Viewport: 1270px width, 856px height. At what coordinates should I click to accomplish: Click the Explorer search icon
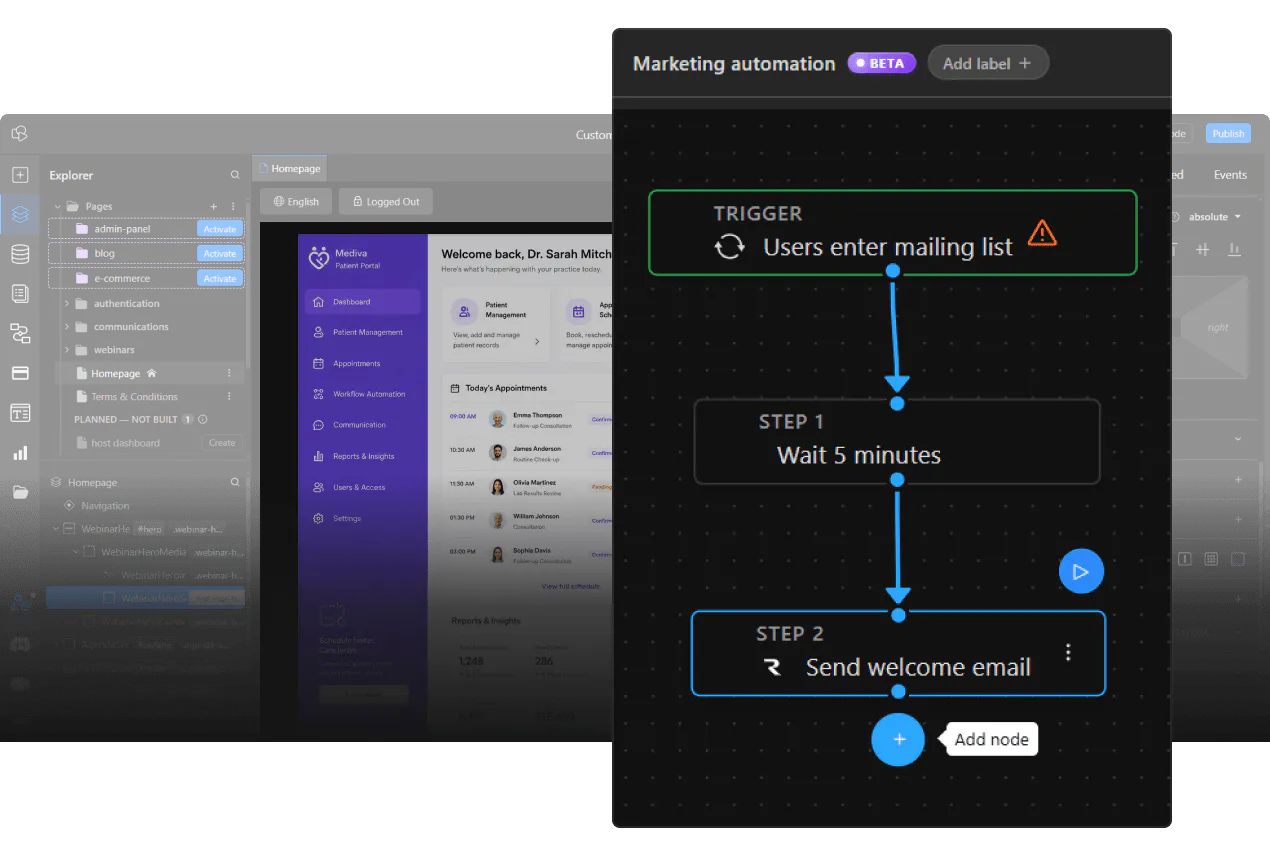coord(235,175)
